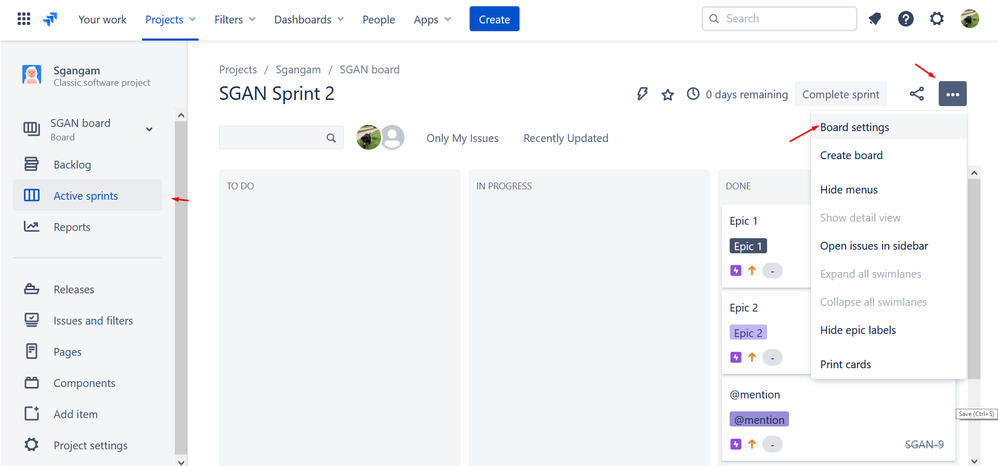
Task: Select Hide epic labels option
Action: pyautogui.click(x=889, y=330)
